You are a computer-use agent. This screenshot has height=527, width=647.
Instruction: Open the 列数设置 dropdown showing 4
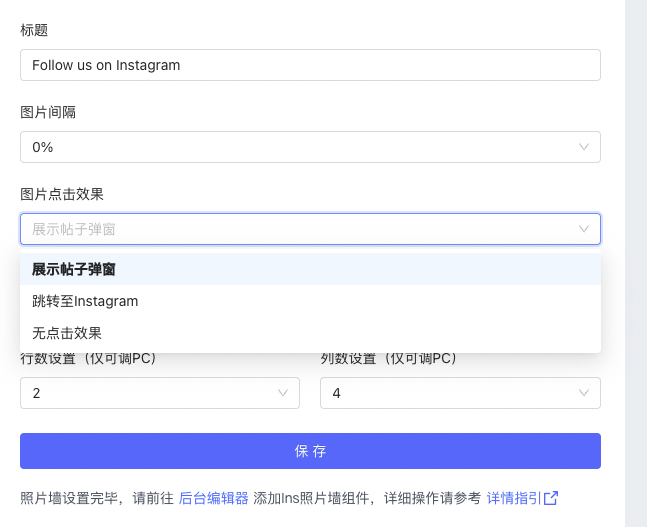tap(460, 393)
